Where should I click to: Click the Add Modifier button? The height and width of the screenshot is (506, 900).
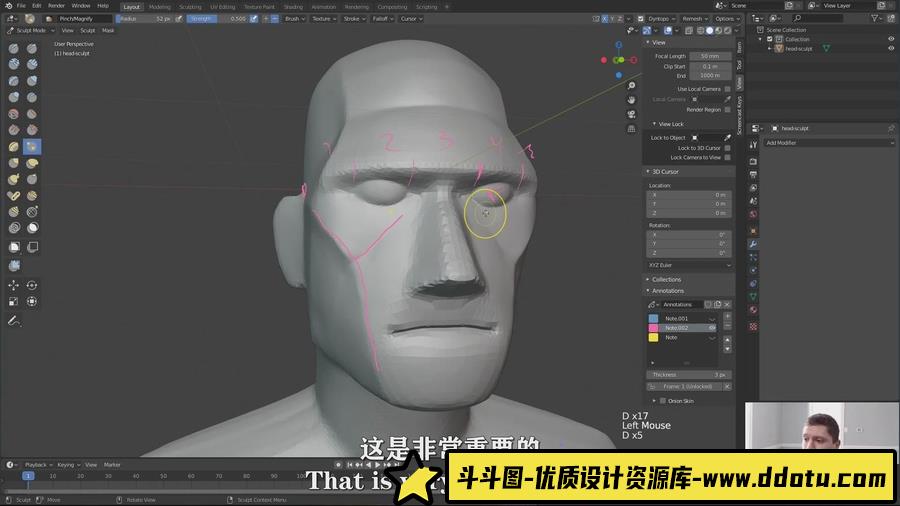(828, 143)
